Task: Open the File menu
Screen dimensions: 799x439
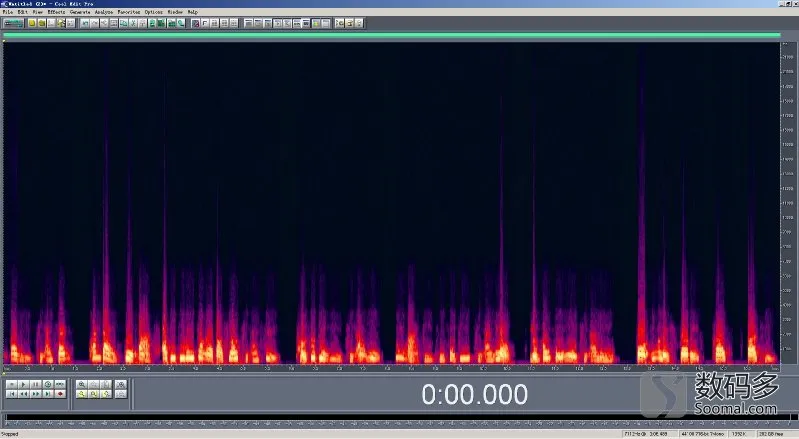Action: (x=8, y=12)
